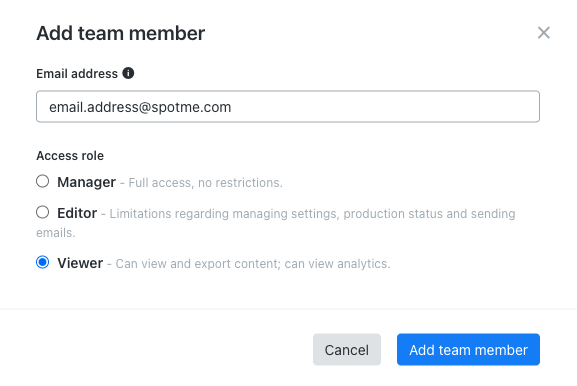Image resolution: width=577 pixels, height=386 pixels.
Task: Select the Viewer access role
Action: [43, 262]
